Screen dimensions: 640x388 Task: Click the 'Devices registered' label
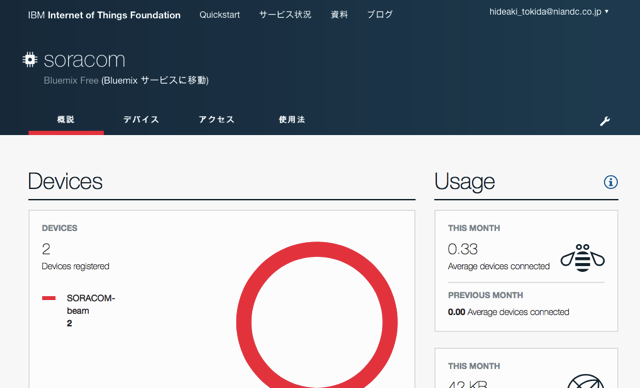coord(76,266)
